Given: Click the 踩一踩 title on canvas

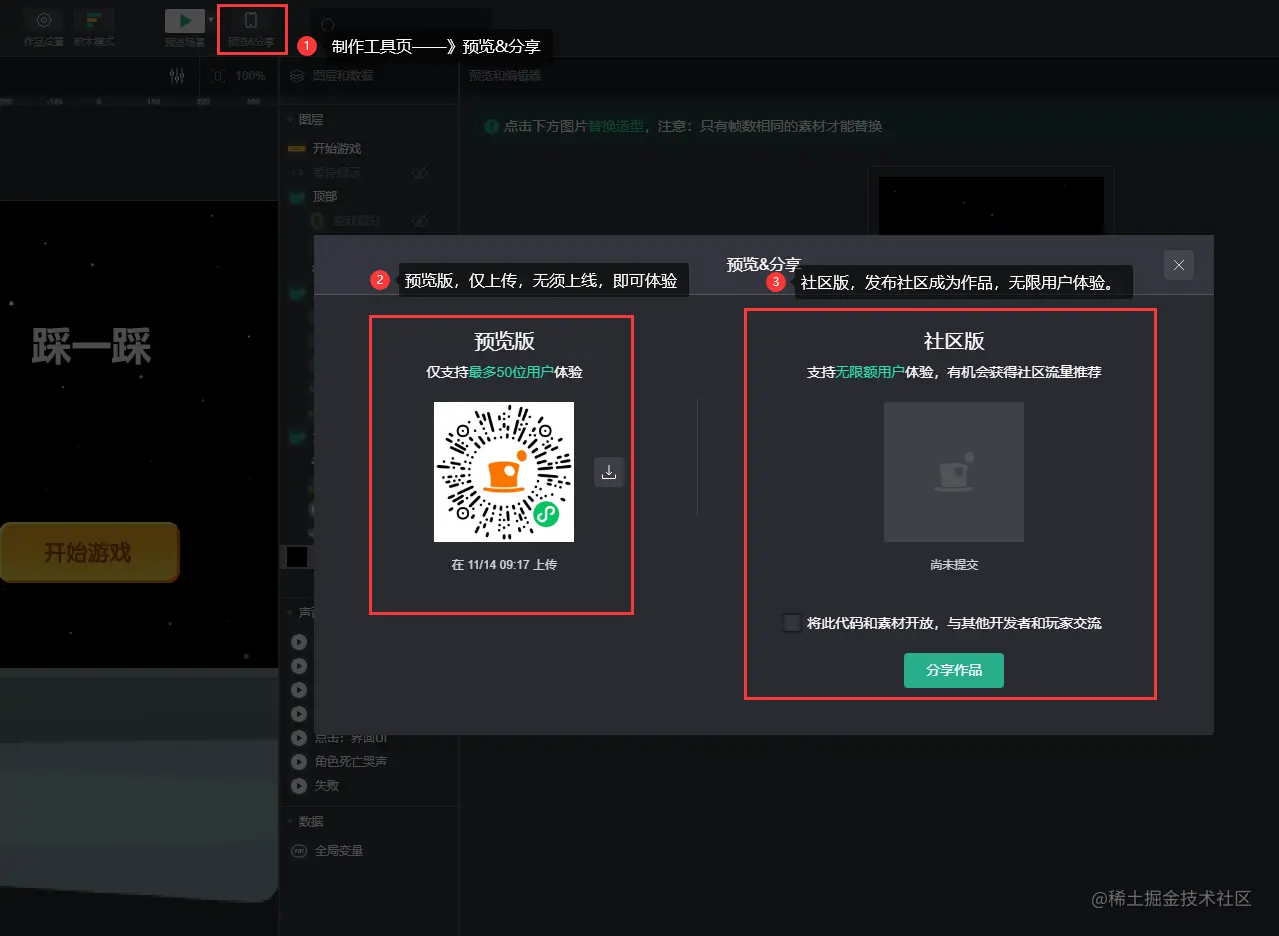Looking at the screenshot, I should pyautogui.click(x=91, y=347).
